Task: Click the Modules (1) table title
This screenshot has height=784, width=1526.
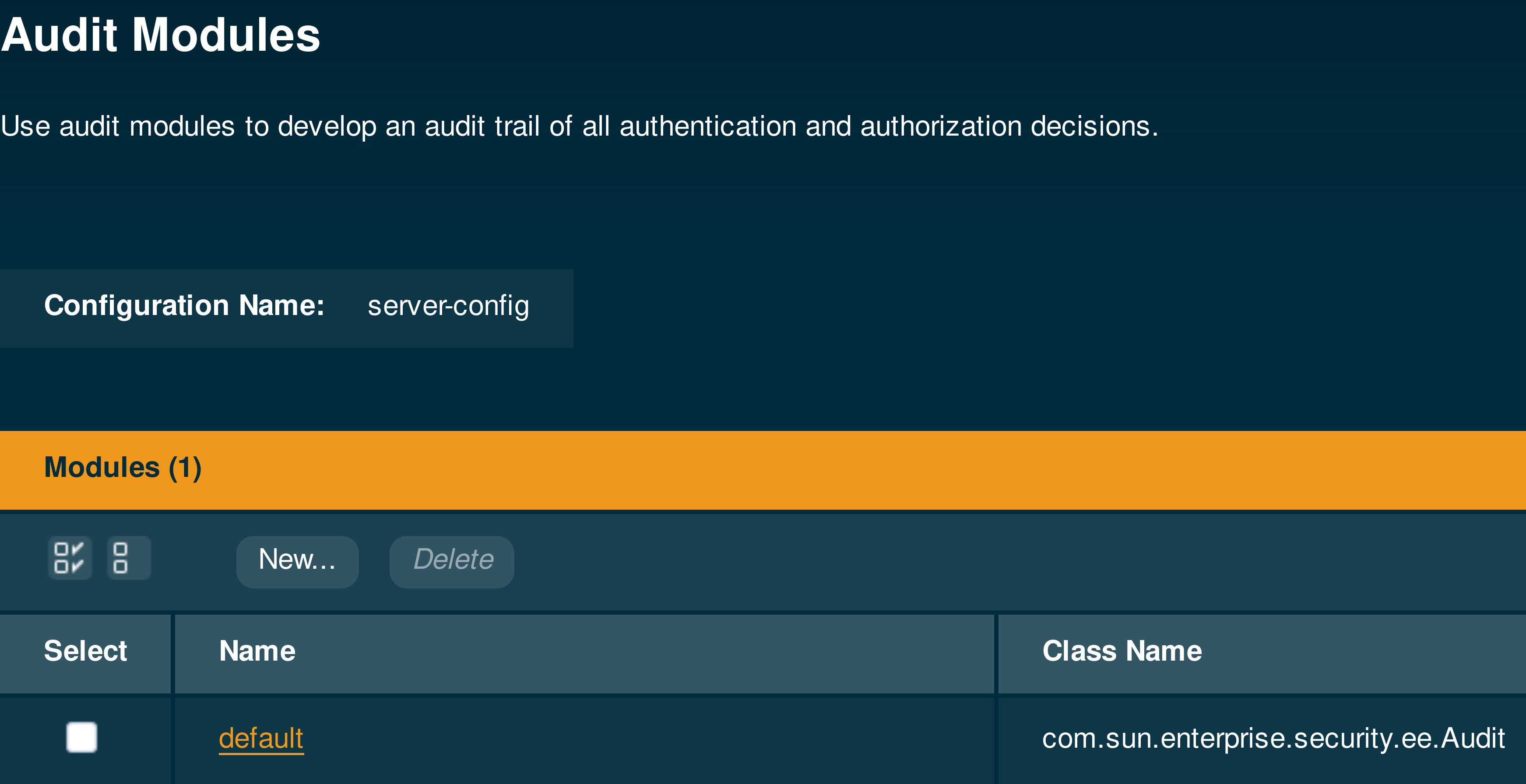Action: pyautogui.click(x=123, y=468)
